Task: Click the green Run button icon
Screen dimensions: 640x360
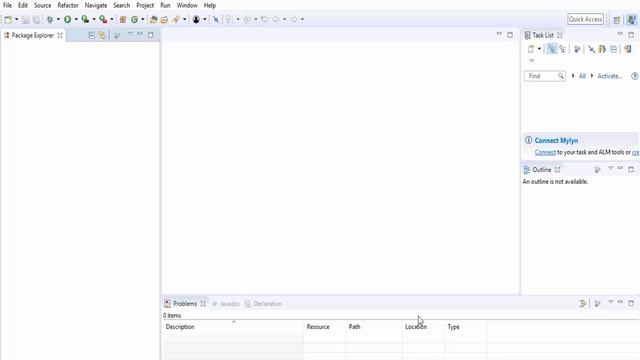Action: click(x=68, y=20)
